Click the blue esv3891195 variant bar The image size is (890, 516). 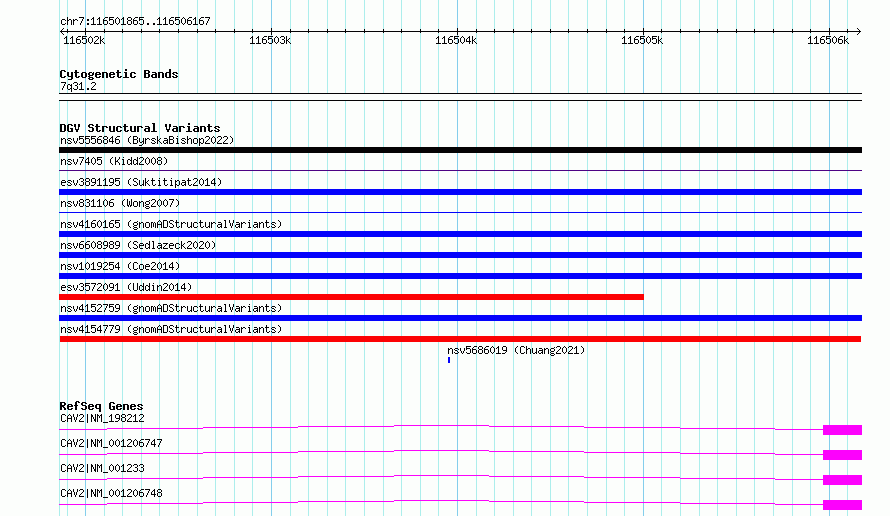click(460, 192)
